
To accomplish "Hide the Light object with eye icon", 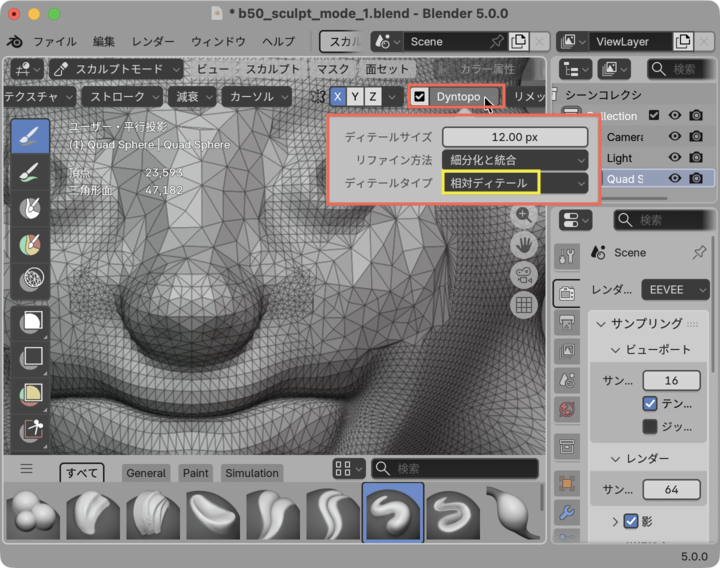I will click(x=675, y=158).
